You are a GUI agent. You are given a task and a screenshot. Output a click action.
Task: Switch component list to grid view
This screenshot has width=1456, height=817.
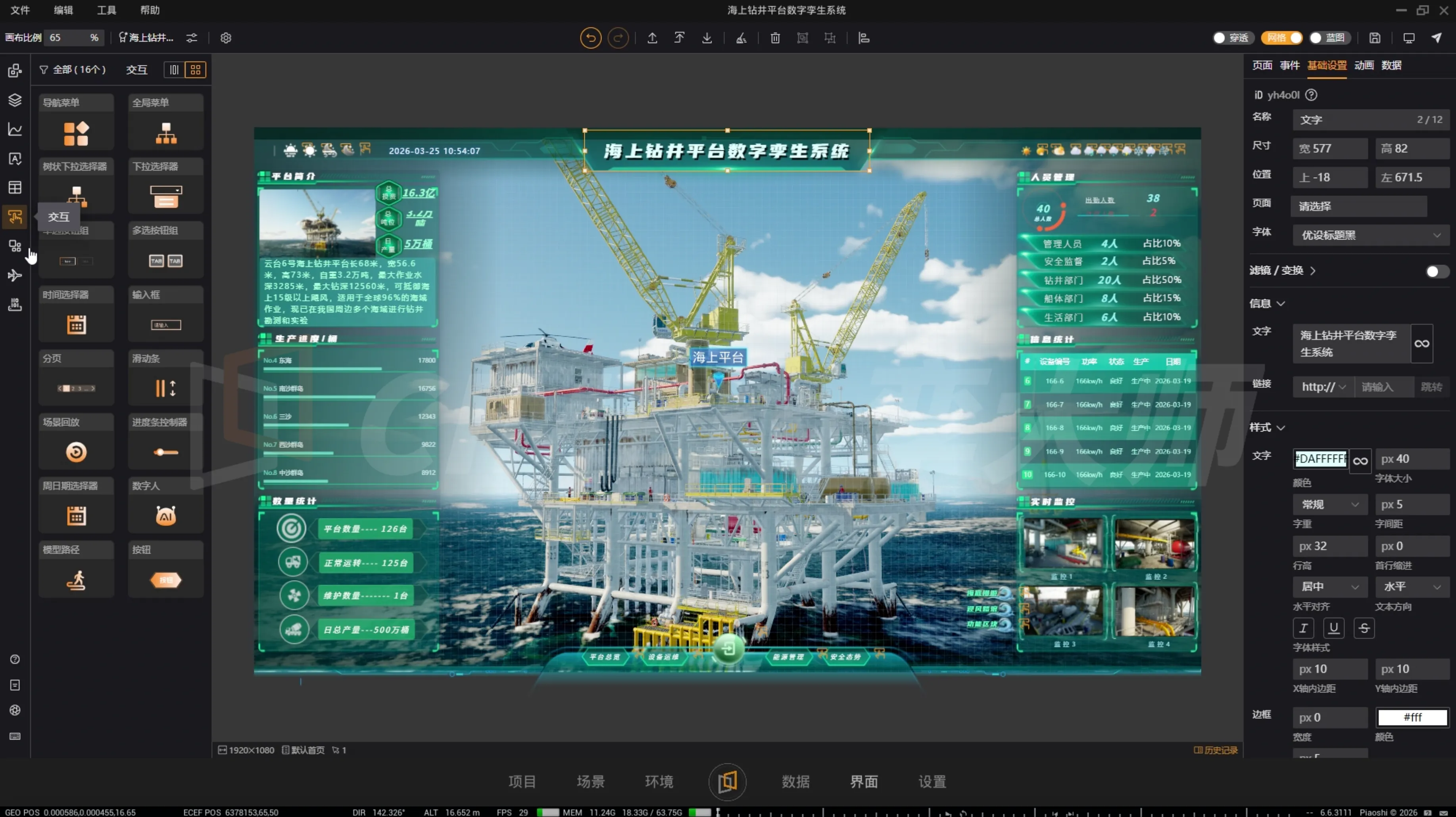pyautogui.click(x=196, y=69)
